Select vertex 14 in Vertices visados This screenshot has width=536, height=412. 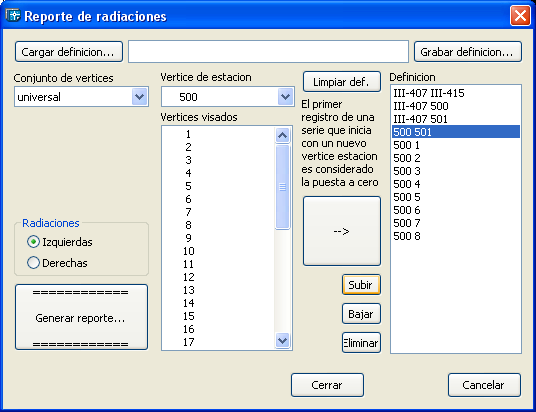click(218, 303)
